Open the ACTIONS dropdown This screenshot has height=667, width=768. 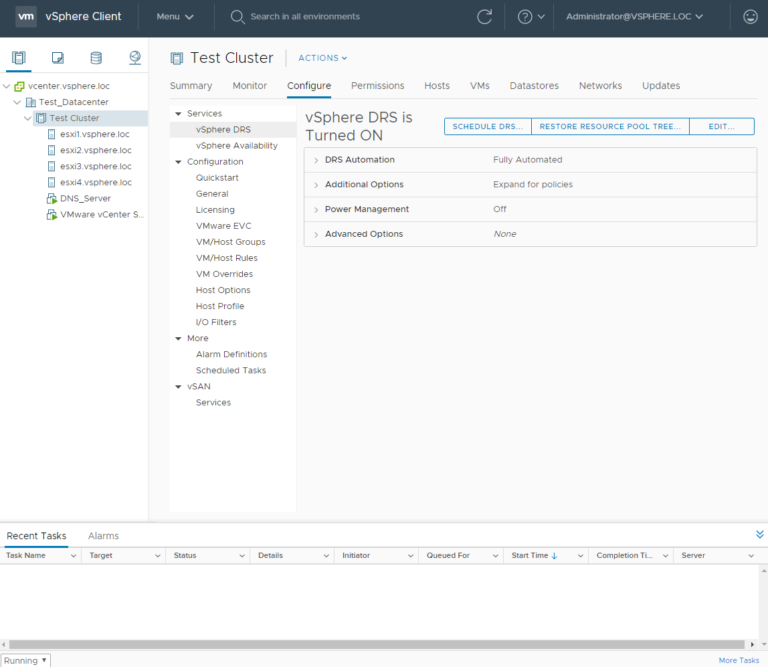[x=323, y=58]
